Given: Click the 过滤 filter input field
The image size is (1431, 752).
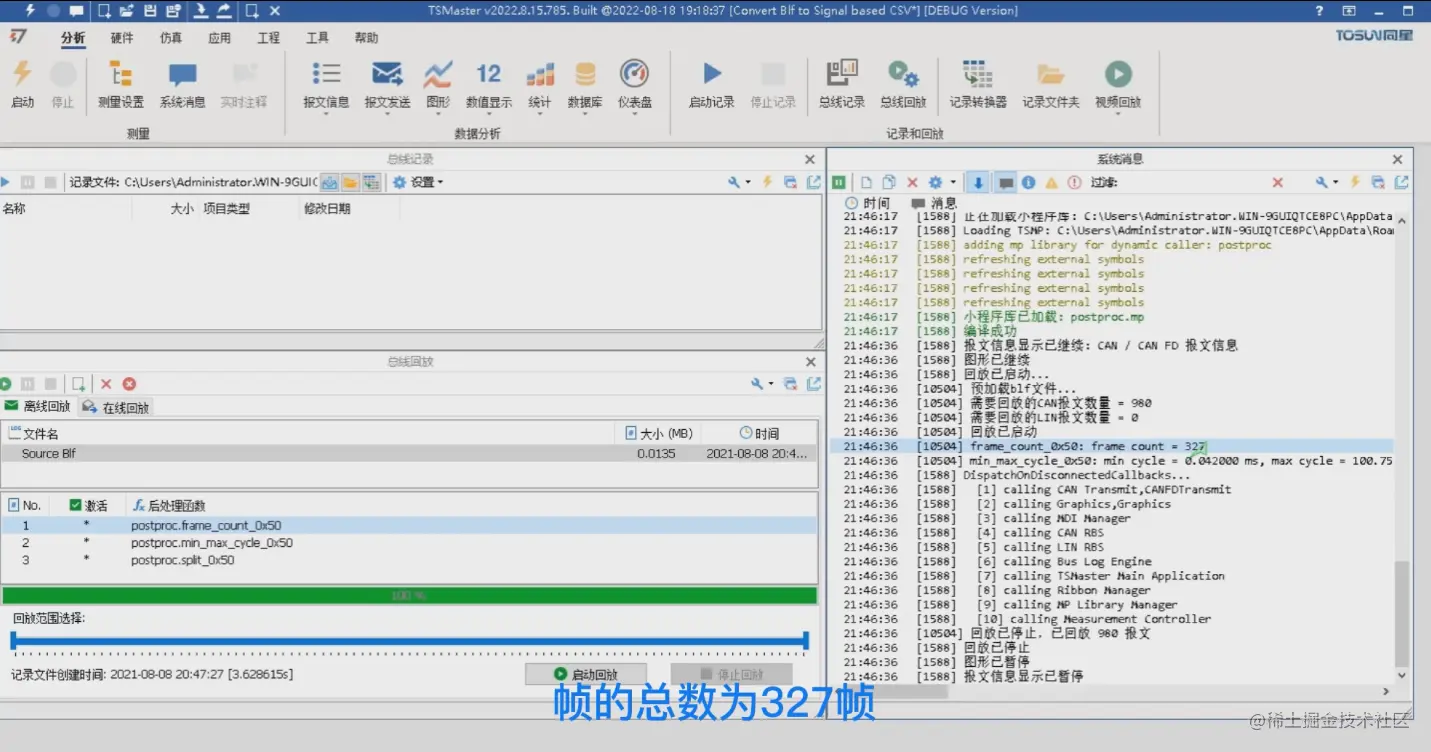Looking at the screenshot, I should pos(1194,183).
